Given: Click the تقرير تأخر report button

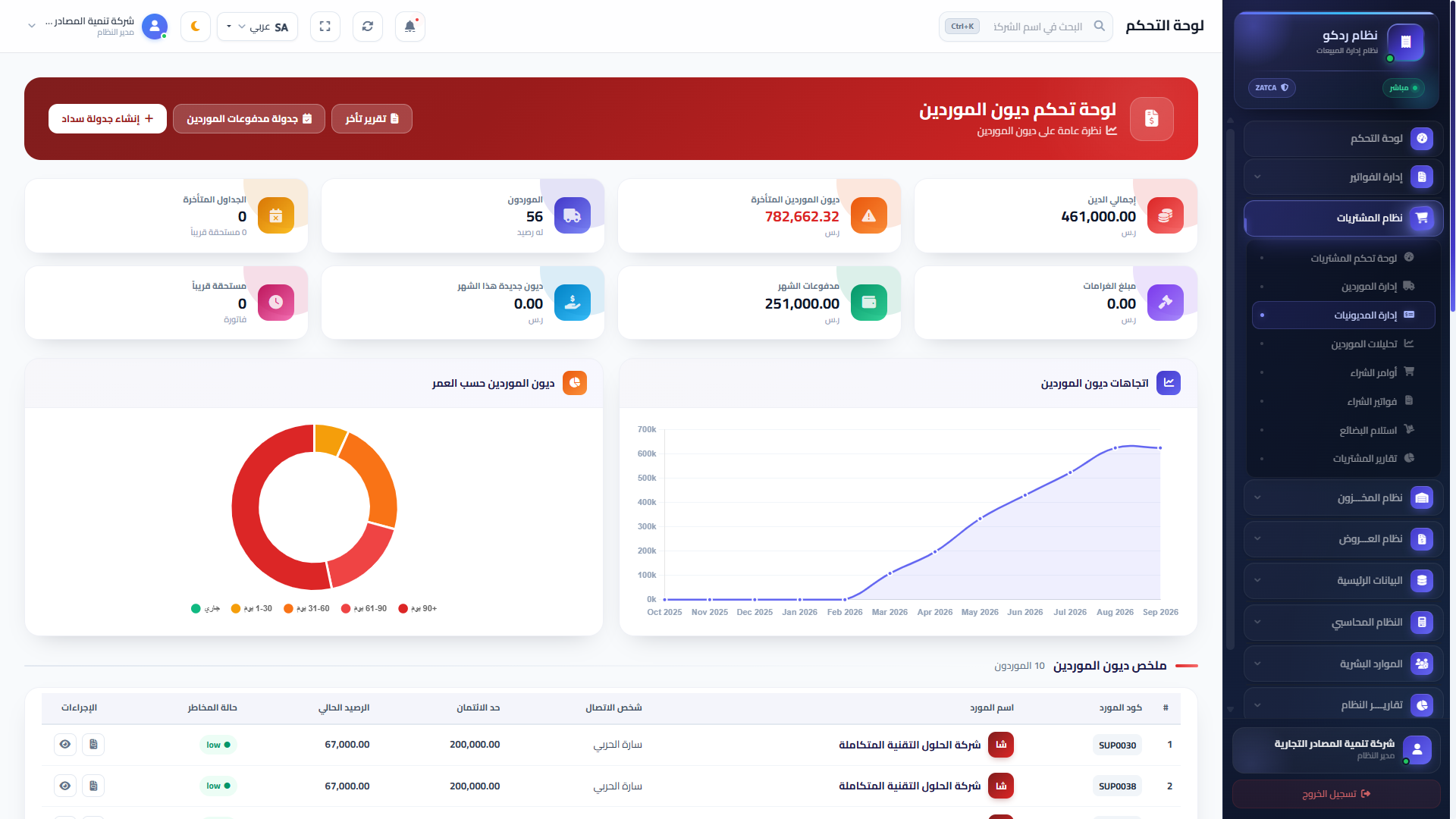Looking at the screenshot, I should click(x=372, y=119).
